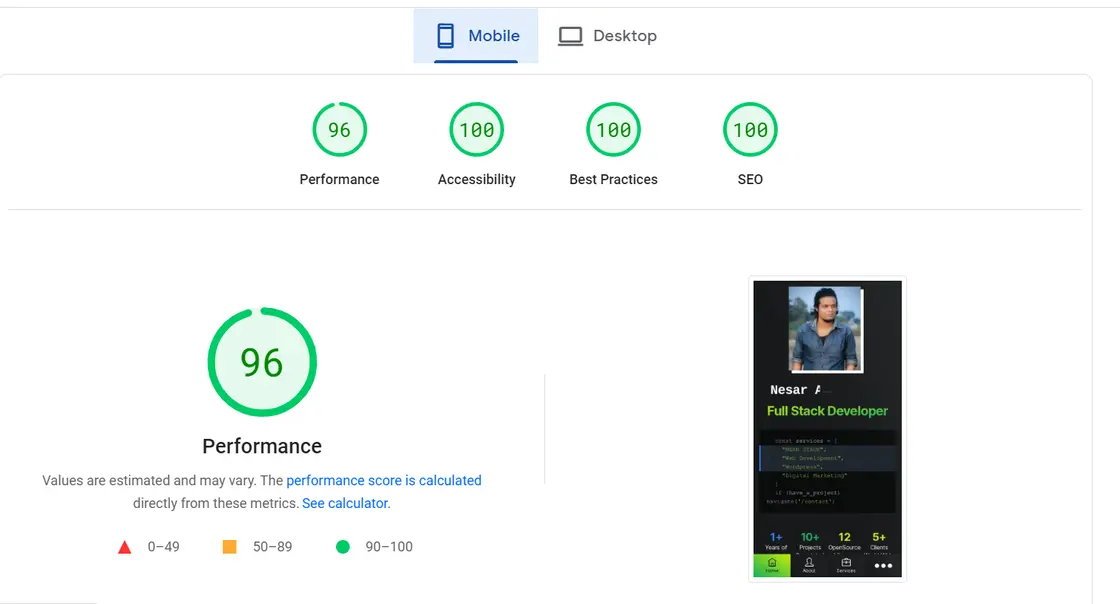Click the orange square 50–89 legend icon
Image resolution: width=1120 pixels, height=604 pixels.
point(229,547)
